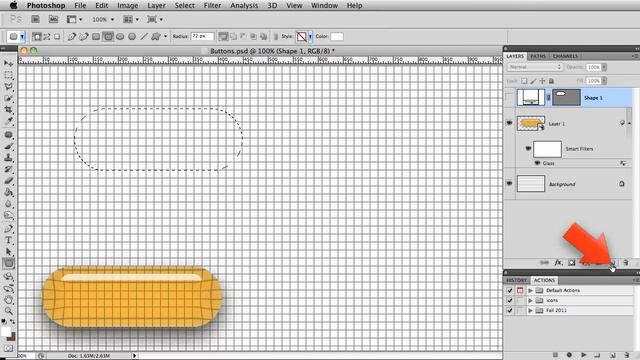The height and width of the screenshot is (360, 640).
Task: Toggle dialog box for Default Actions
Action: [x=520, y=290]
